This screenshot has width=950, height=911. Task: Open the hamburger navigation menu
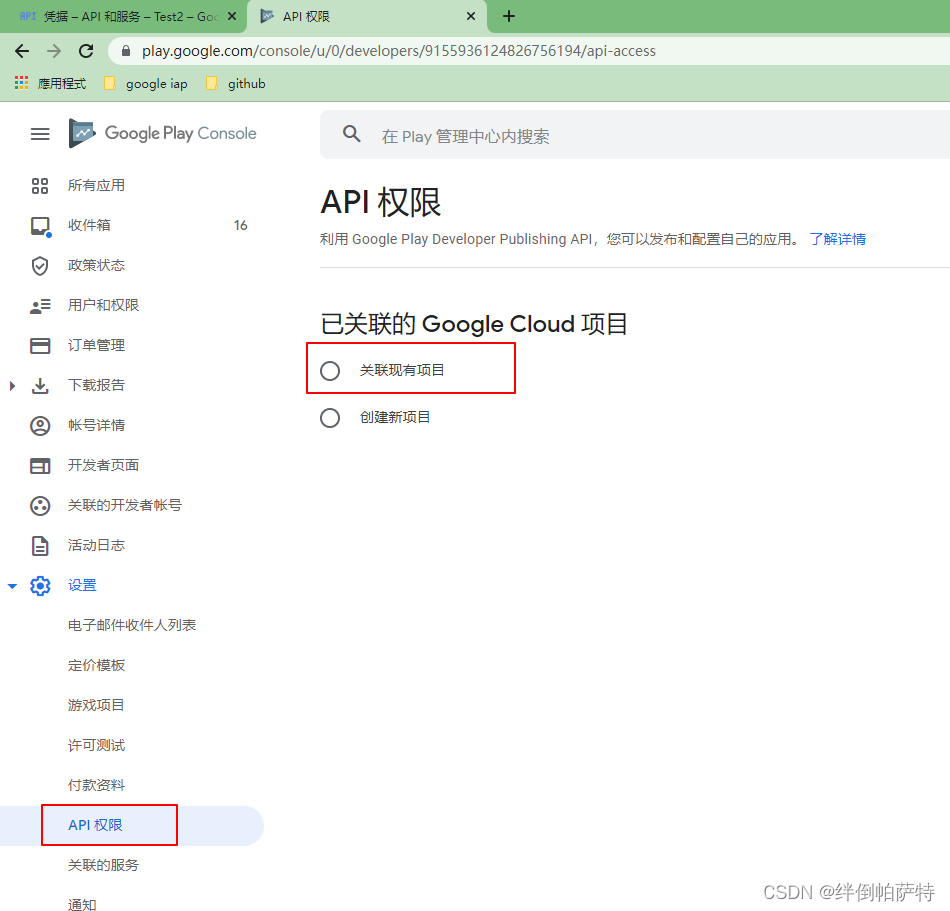pyautogui.click(x=40, y=134)
